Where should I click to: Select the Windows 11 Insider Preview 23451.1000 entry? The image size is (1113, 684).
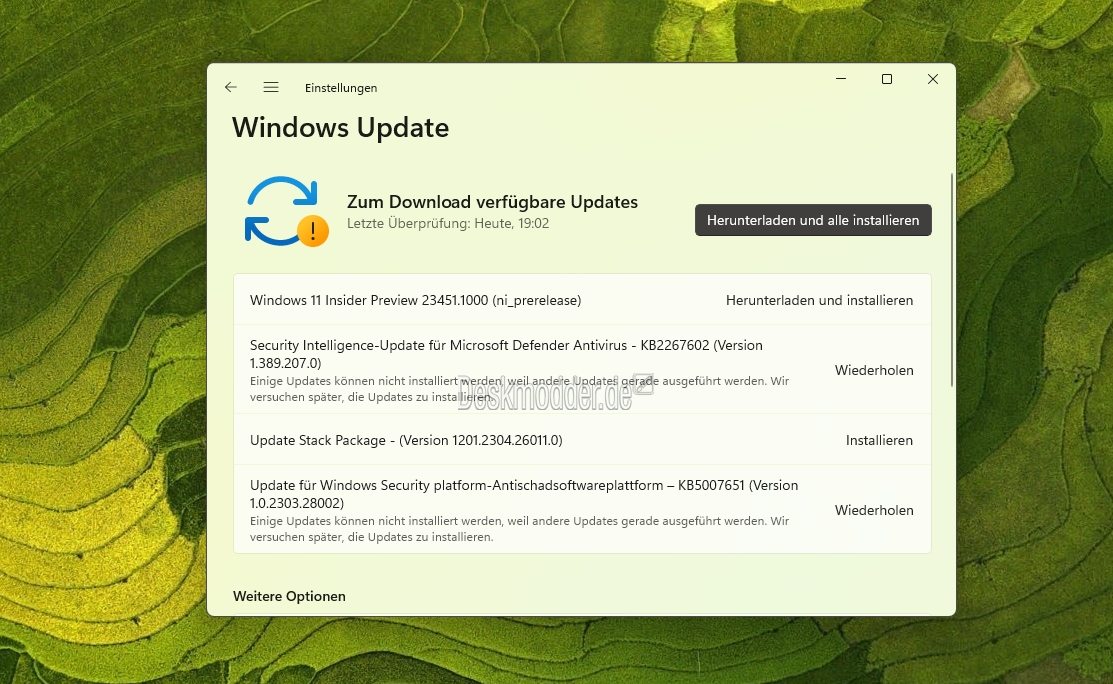pos(415,300)
